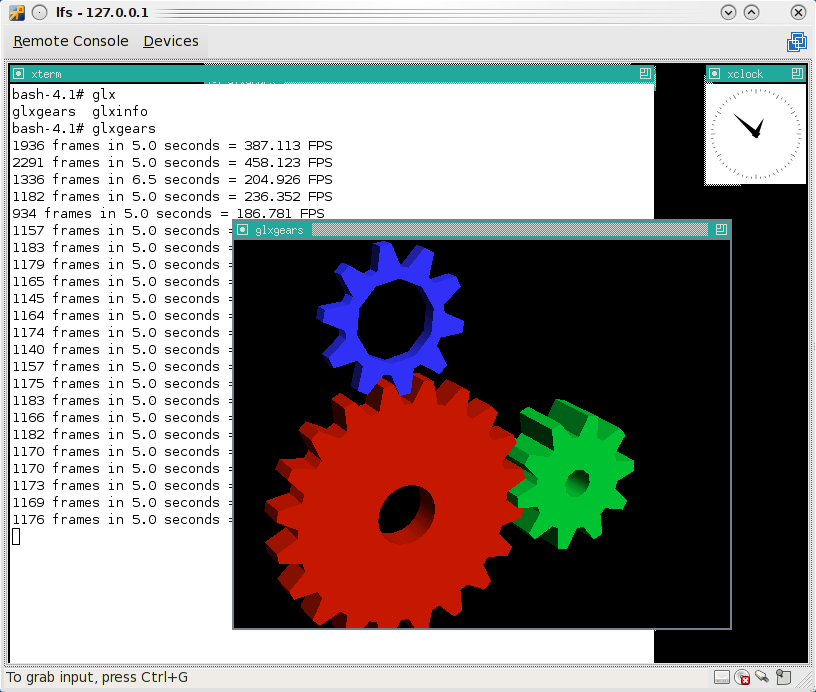
Task: Open the Remote Console menu
Action: pyautogui.click(x=71, y=41)
